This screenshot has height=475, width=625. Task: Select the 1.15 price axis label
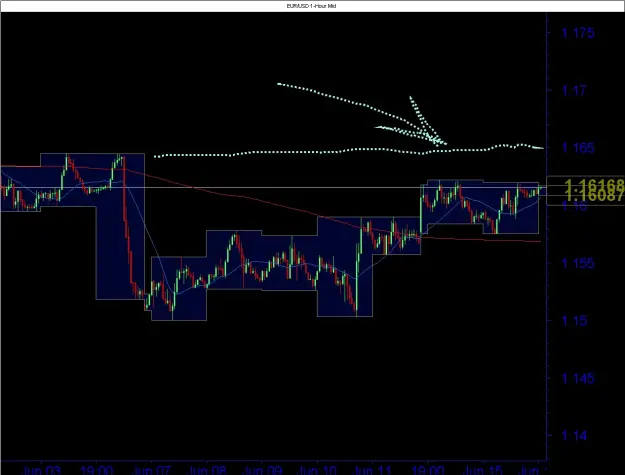[574, 321]
